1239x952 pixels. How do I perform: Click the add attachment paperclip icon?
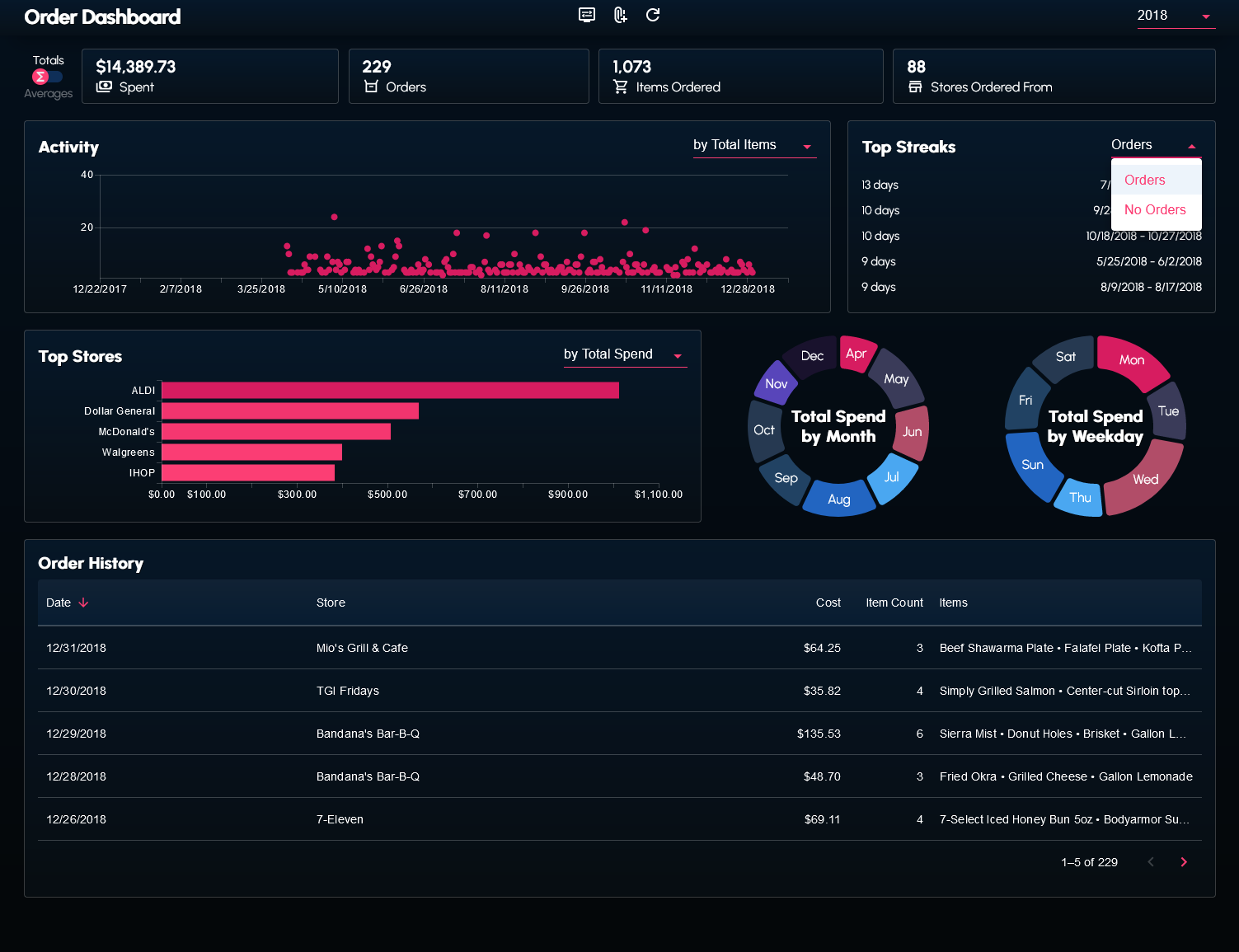click(x=620, y=15)
